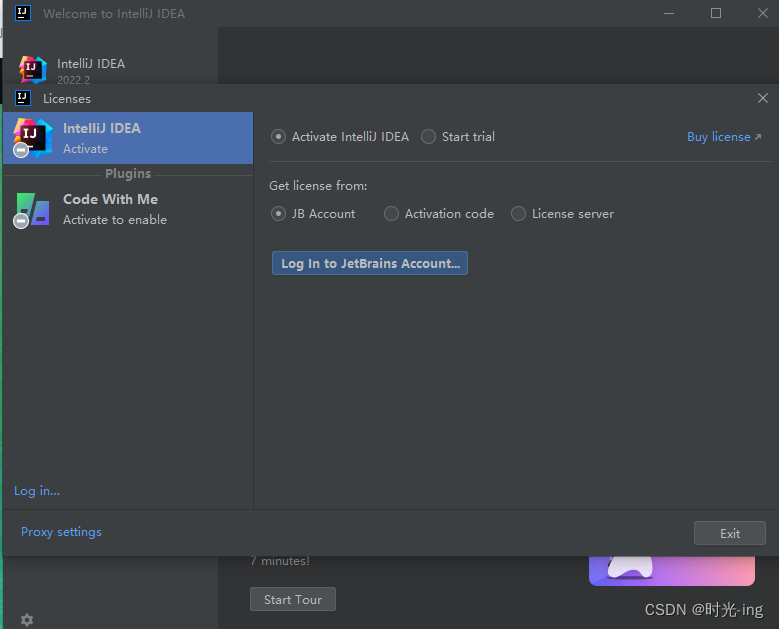Click the Log in... link
Image resolution: width=779 pixels, height=629 pixels.
tap(37, 491)
